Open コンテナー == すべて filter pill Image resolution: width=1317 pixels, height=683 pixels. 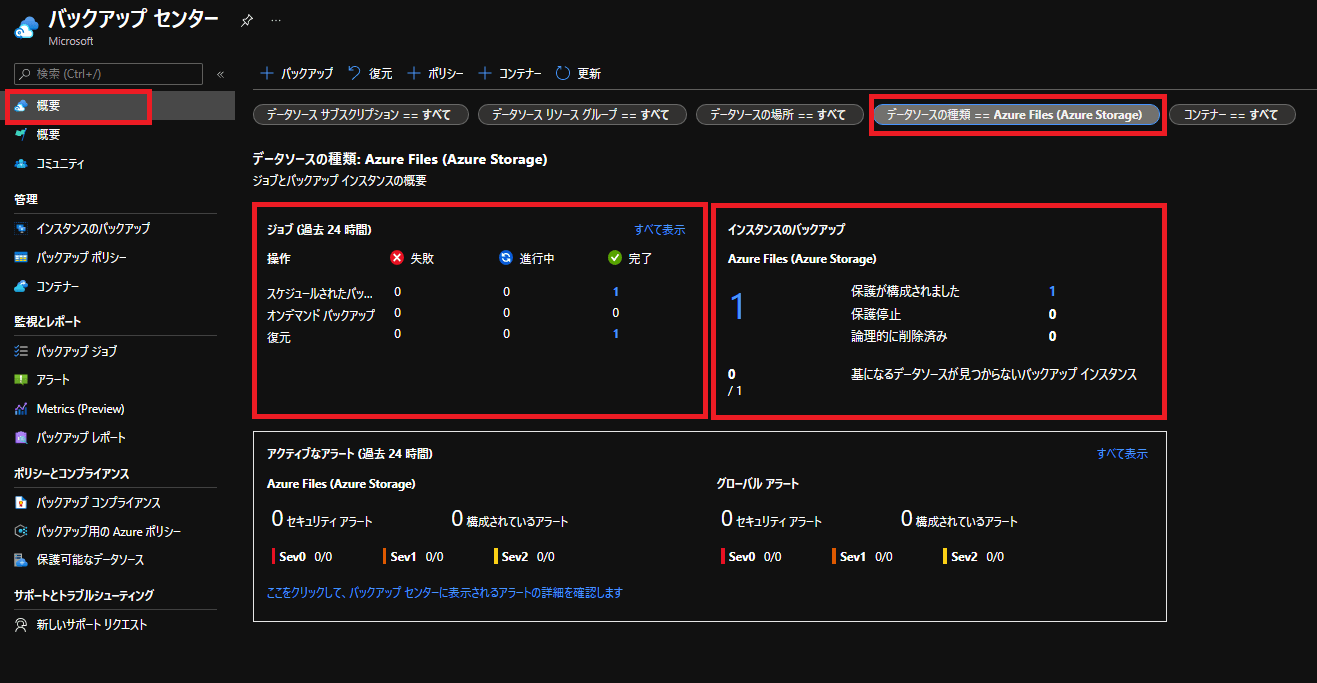coord(1232,115)
